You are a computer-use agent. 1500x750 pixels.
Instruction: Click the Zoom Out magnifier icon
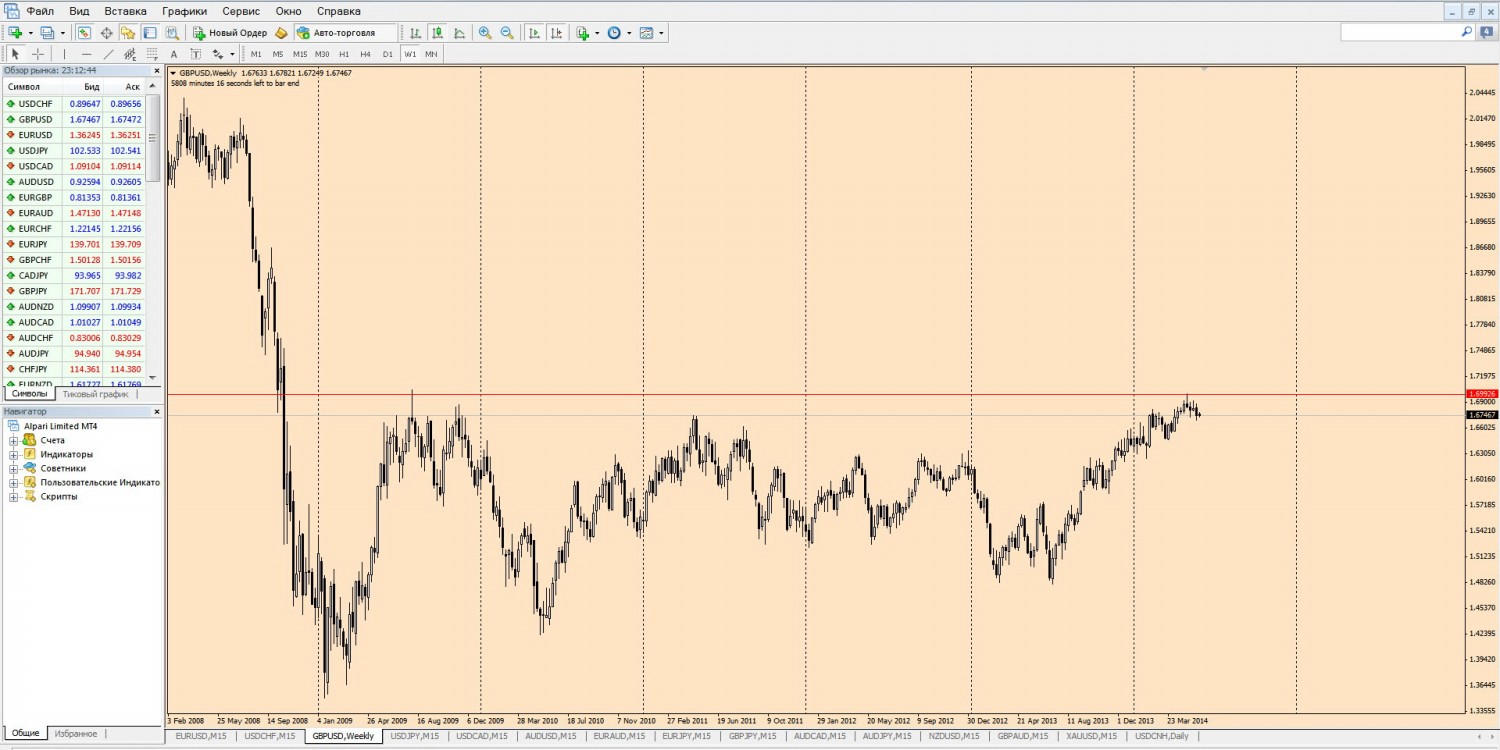click(x=507, y=33)
